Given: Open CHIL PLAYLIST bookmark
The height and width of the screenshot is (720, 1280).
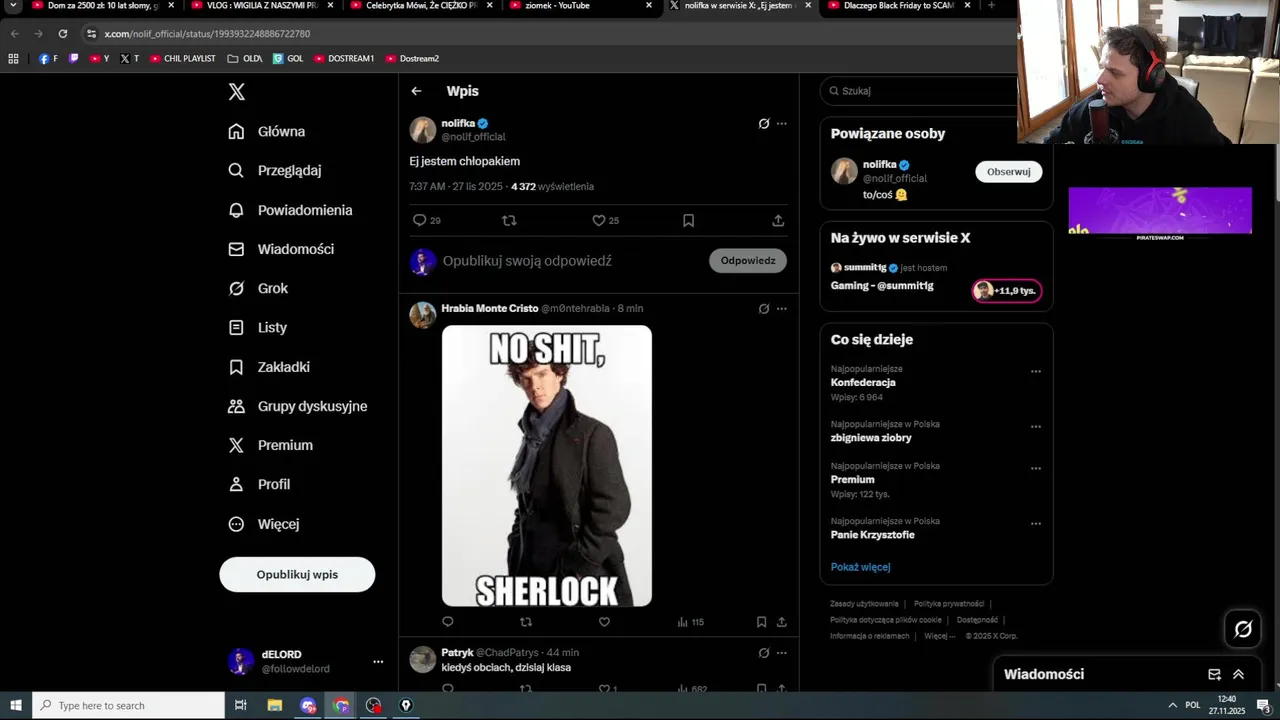Looking at the screenshot, I should click(183, 59).
